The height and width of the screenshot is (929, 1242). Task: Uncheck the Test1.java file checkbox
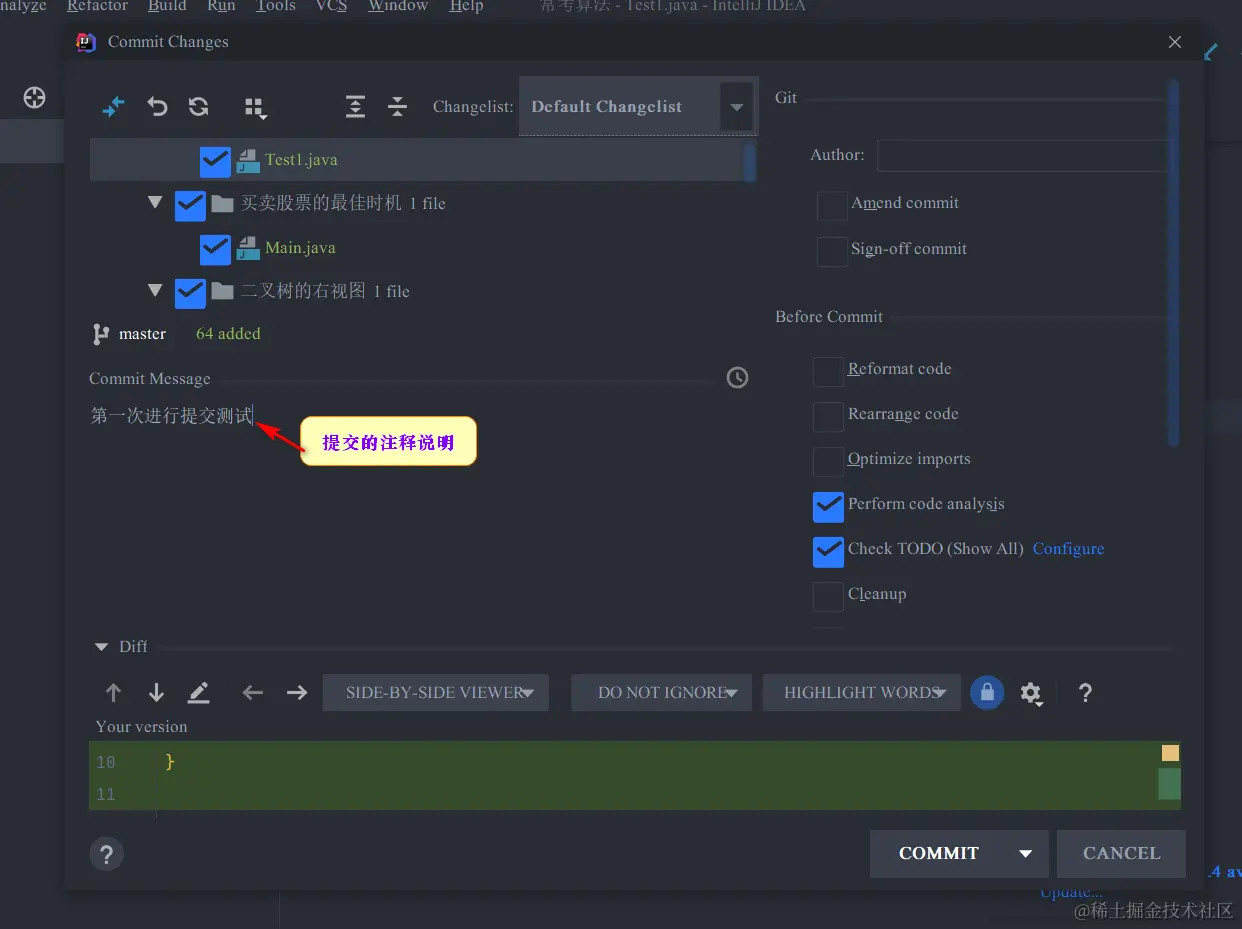(x=215, y=160)
